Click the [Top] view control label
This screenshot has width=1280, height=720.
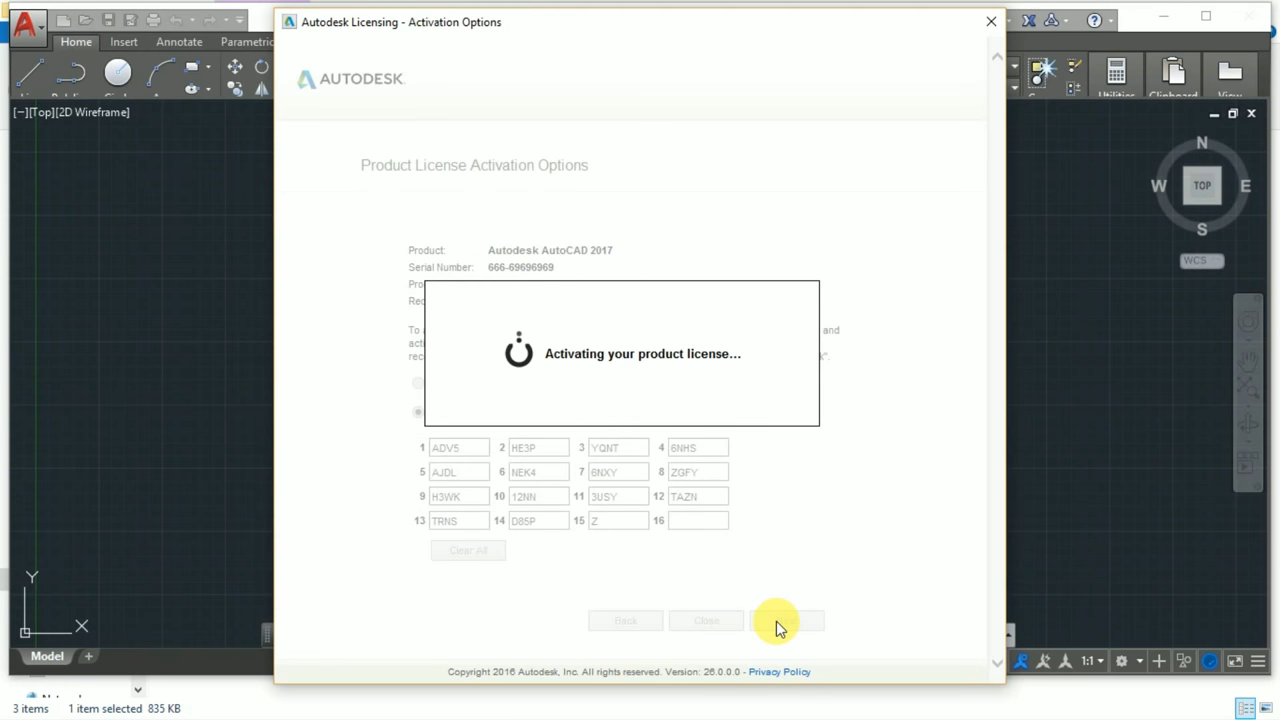[40, 112]
